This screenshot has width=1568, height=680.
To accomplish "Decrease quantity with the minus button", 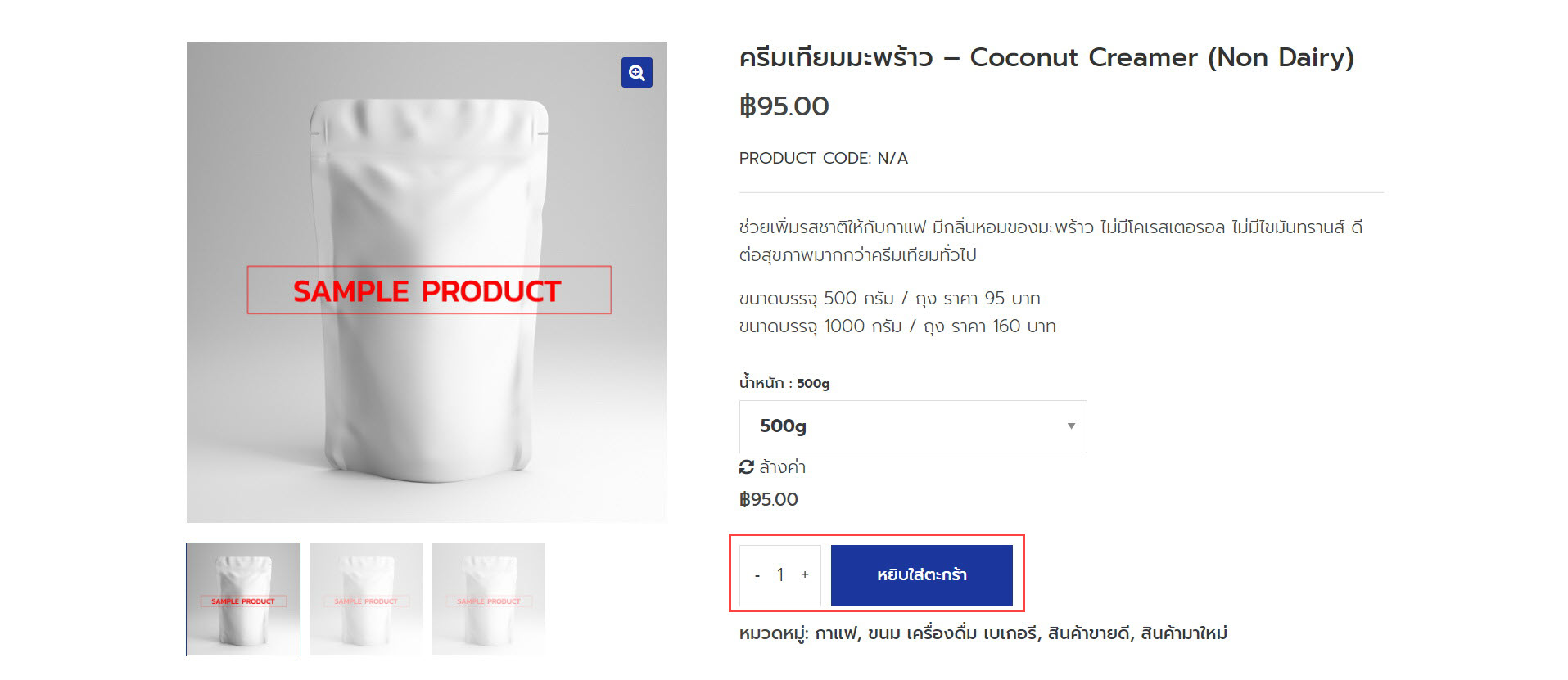I will pyautogui.click(x=757, y=576).
